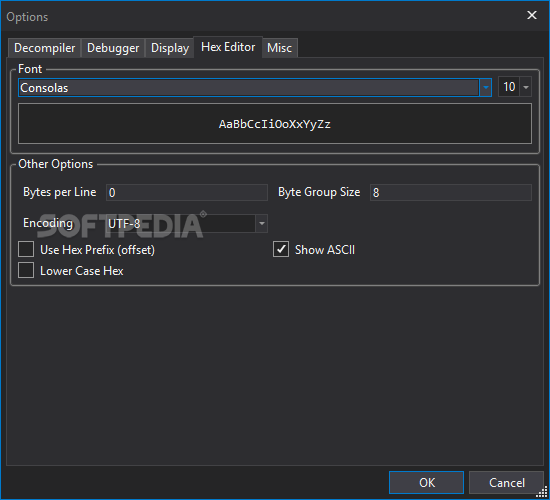Open the Debugger tab
Screen dimensions: 550x500
point(113,48)
